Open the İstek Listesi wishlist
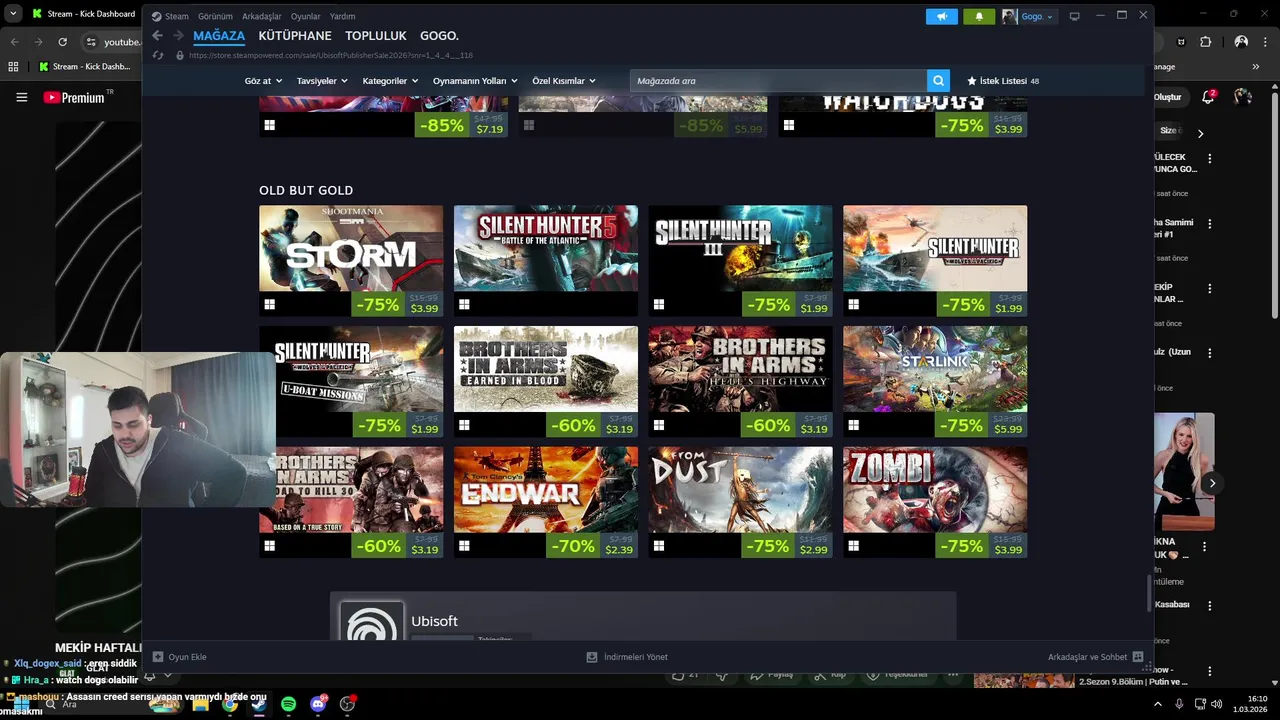Image resolution: width=1280 pixels, height=720 pixels. pyautogui.click(x=1003, y=81)
